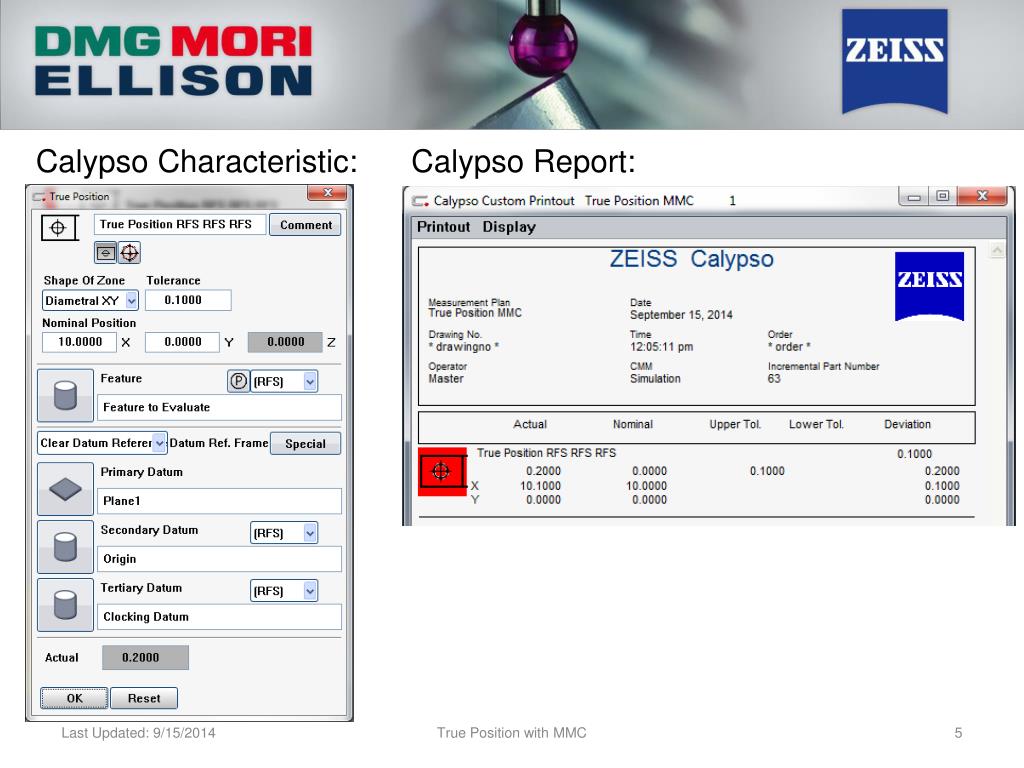Open the Tertiary Datum RFS dropdown
The height and width of the screenshot is (768, 1024).
click(x=310, y=591)
